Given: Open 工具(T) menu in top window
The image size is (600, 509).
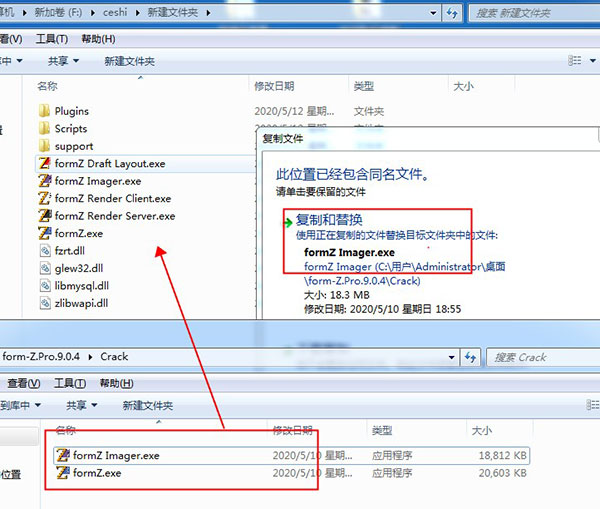Looking at the screenshot, I should [x=52, y=39].
